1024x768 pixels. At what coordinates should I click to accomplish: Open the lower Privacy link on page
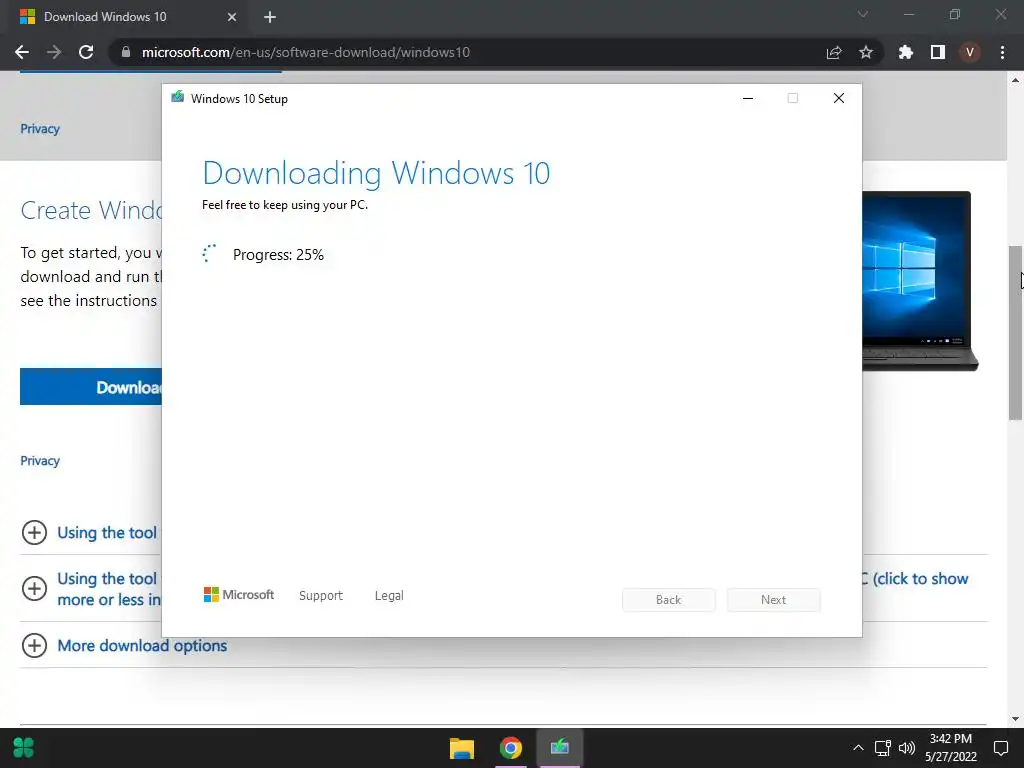(40, 460)
